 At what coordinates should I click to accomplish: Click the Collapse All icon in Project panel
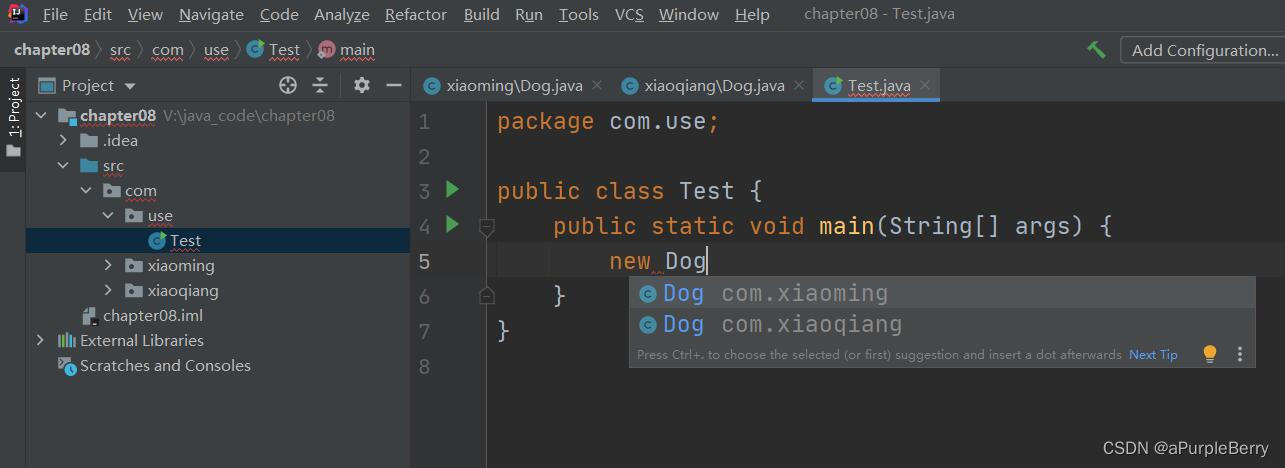coord(320,86)
